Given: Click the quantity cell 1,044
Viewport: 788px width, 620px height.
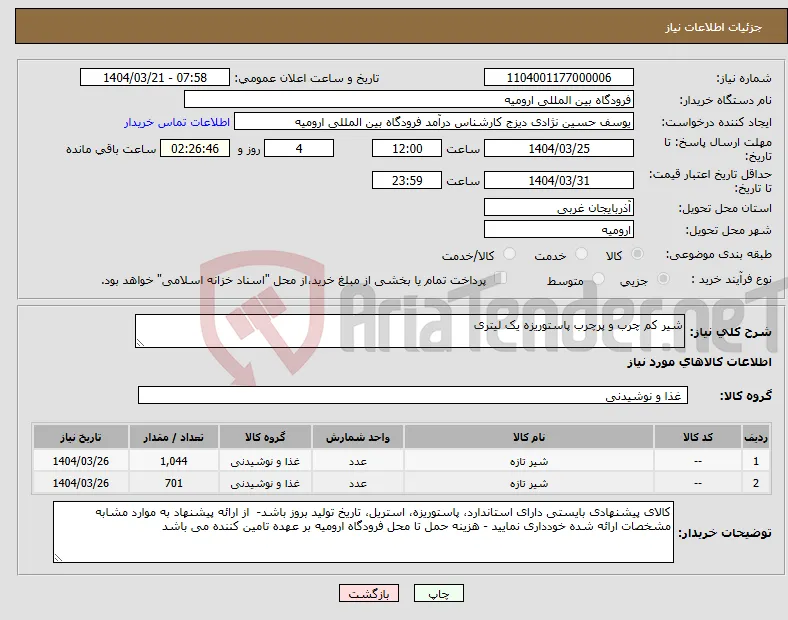Looking at the screenshot, I should coord(173,461).
